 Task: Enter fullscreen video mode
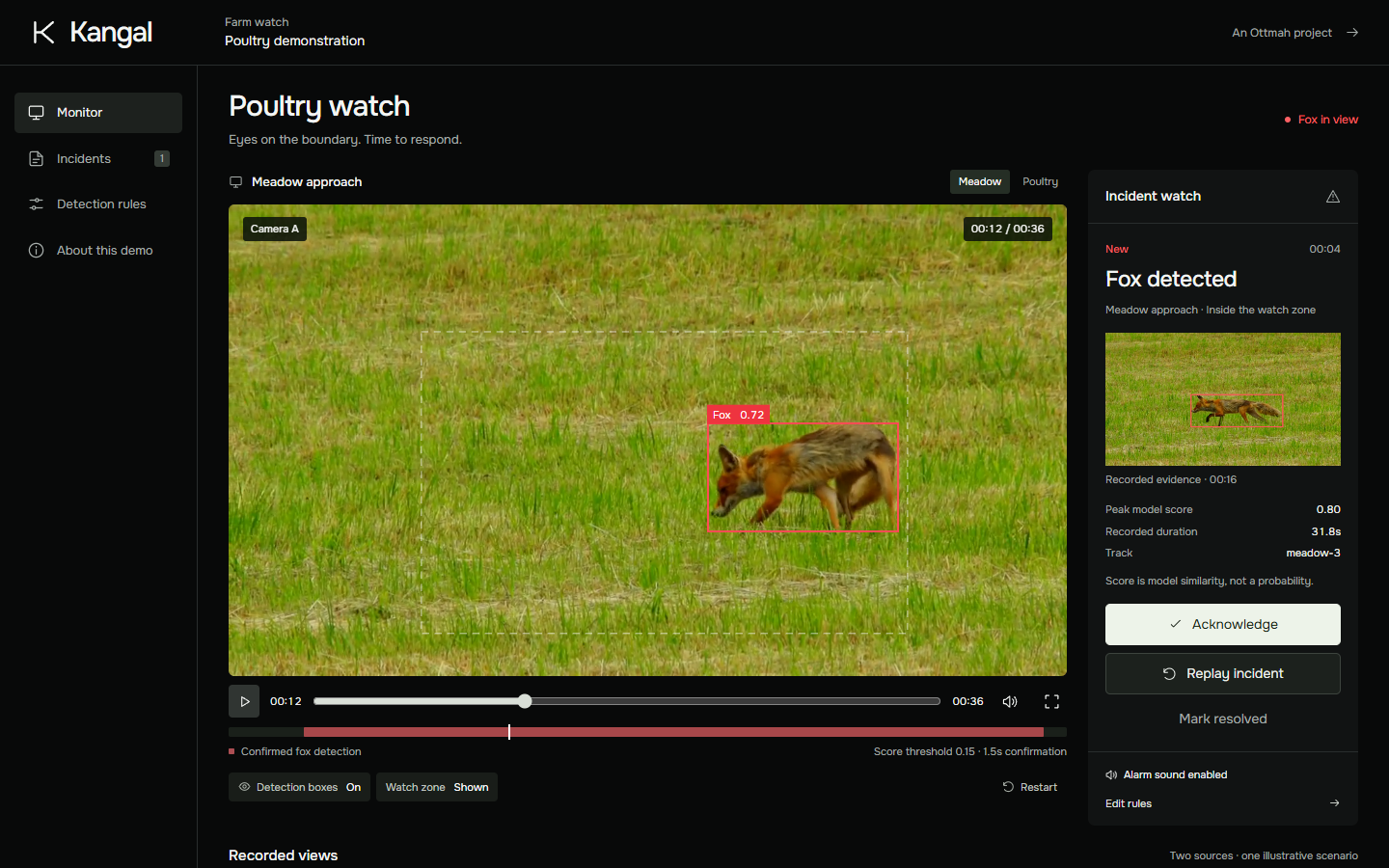(x=1051, y=701)
